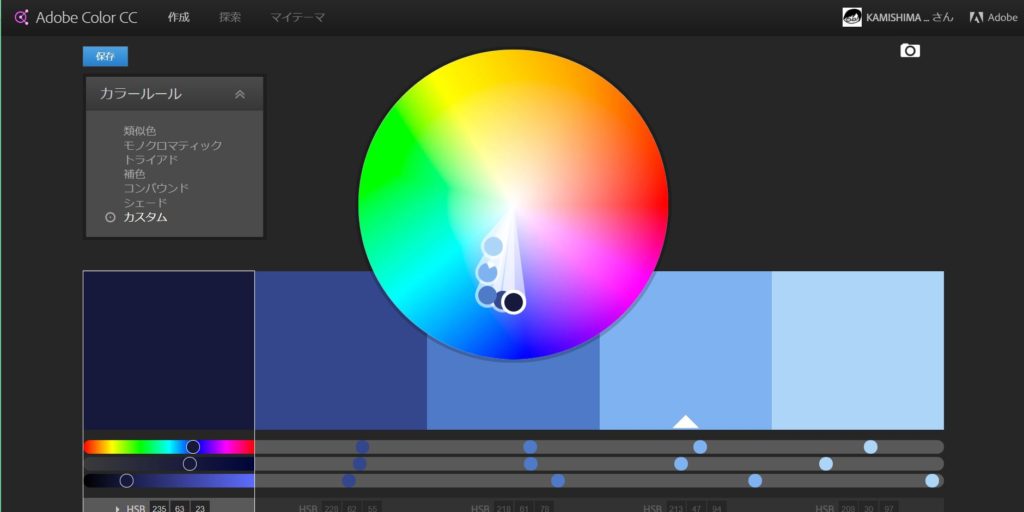This screenshot has width=1024, height=512.
Task: Collapse the カラールール panel with the chevron
Action: tap(240, 94)
